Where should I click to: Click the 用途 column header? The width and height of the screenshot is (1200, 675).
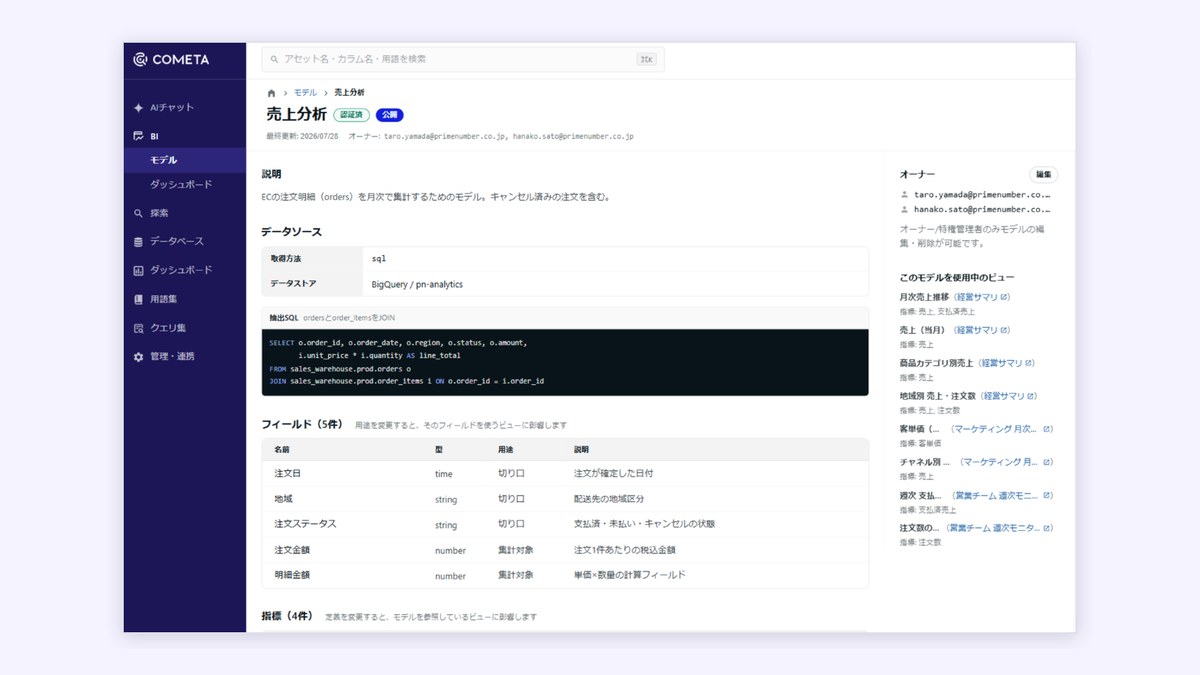(x=506, y=449)
